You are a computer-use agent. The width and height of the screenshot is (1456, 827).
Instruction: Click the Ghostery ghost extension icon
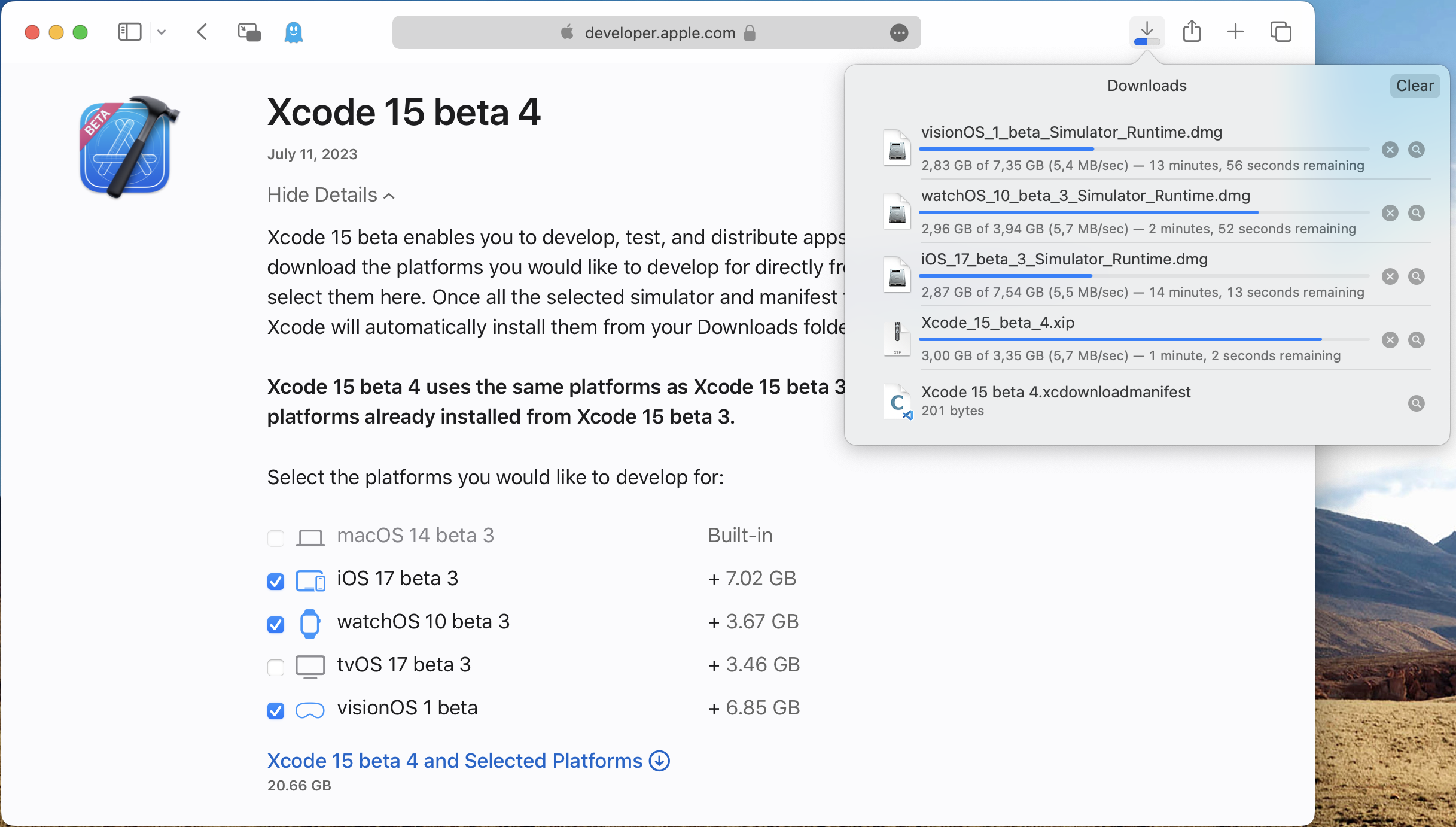(x=293, y=32)
